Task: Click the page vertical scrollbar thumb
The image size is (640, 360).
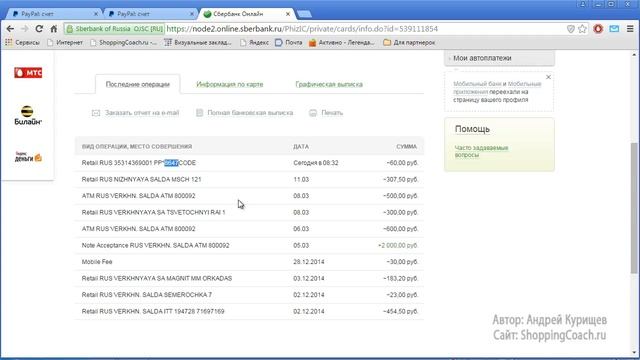Action: click(x=634, y=208)
